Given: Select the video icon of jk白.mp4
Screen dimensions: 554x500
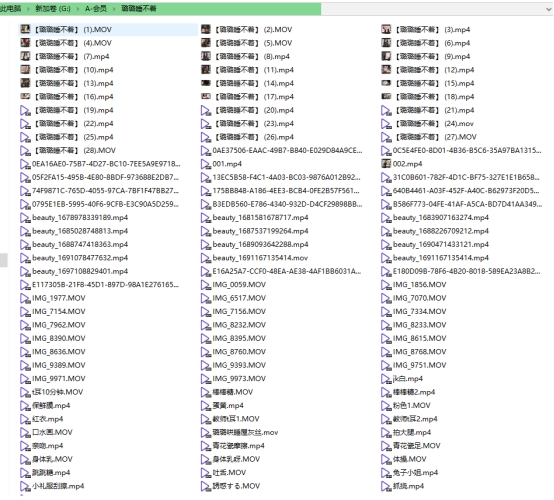Looking at the screenshot, I should click(x=386, y=379).
